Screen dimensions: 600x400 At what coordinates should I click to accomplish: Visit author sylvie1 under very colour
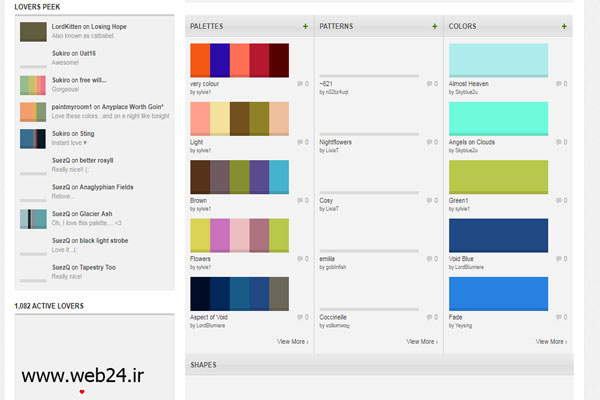pos(204,92)
